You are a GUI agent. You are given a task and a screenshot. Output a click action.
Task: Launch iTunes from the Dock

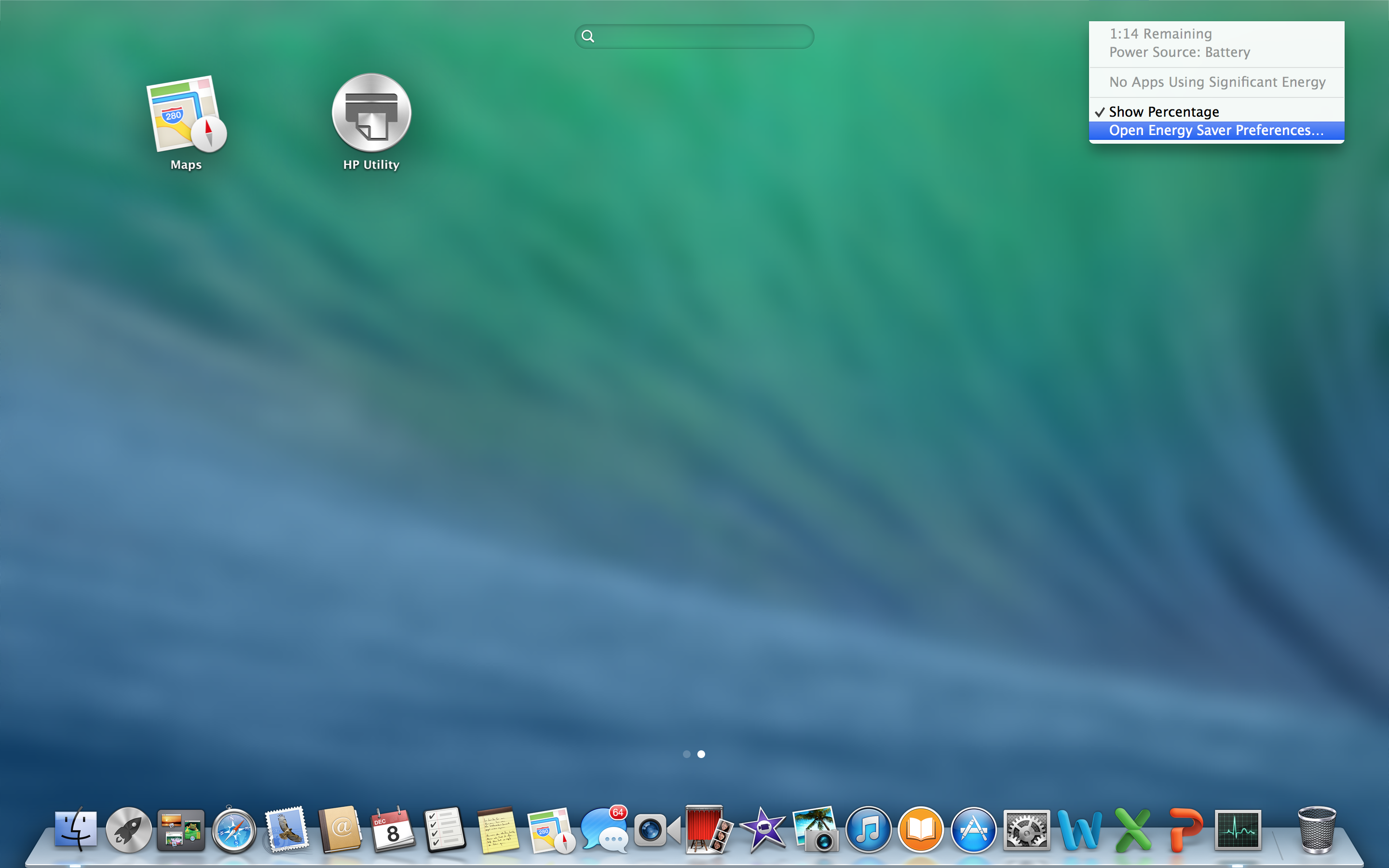click(x=868, y=830)
